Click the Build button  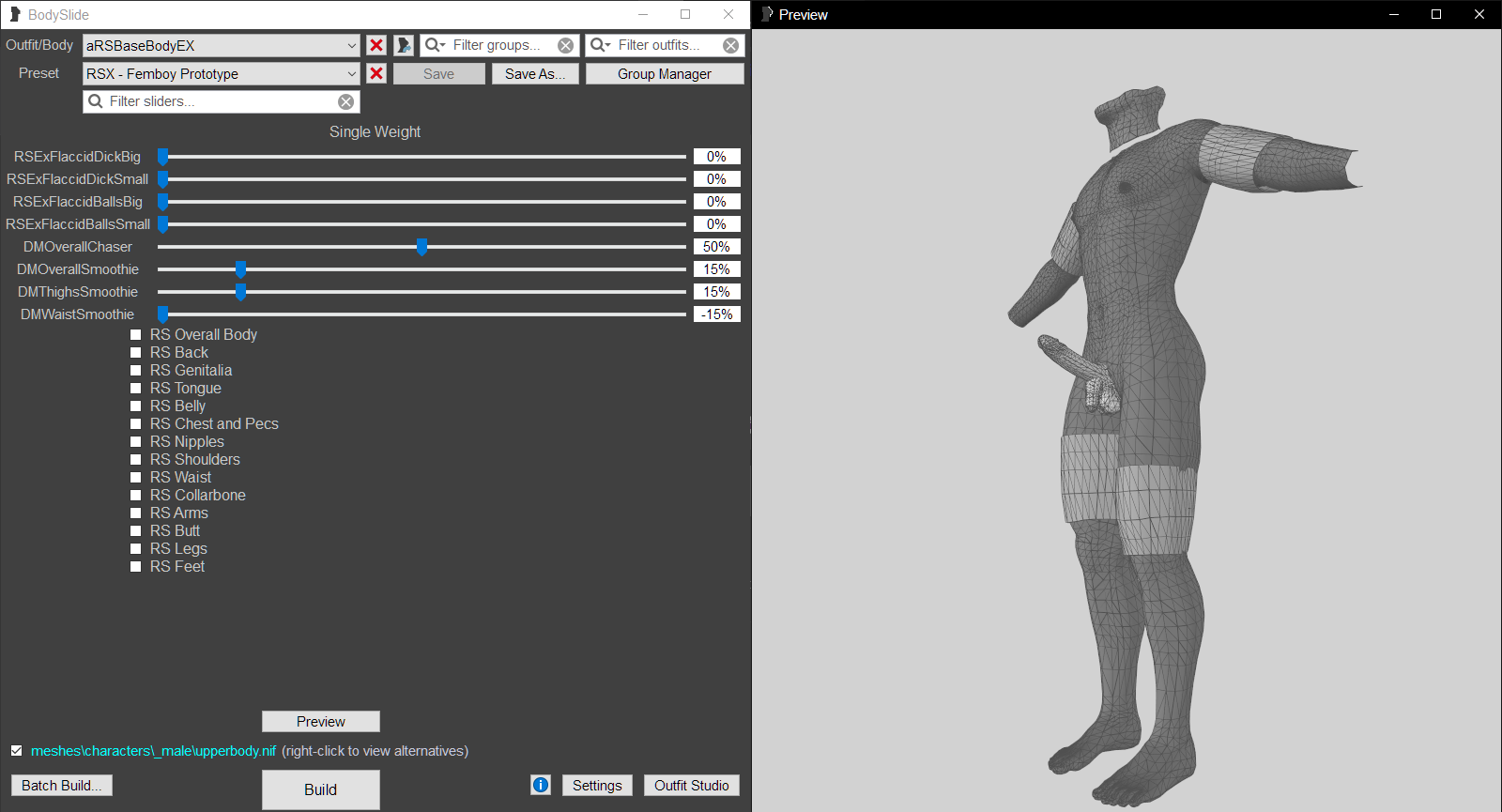pyautogui.click(x=321, y=789)
